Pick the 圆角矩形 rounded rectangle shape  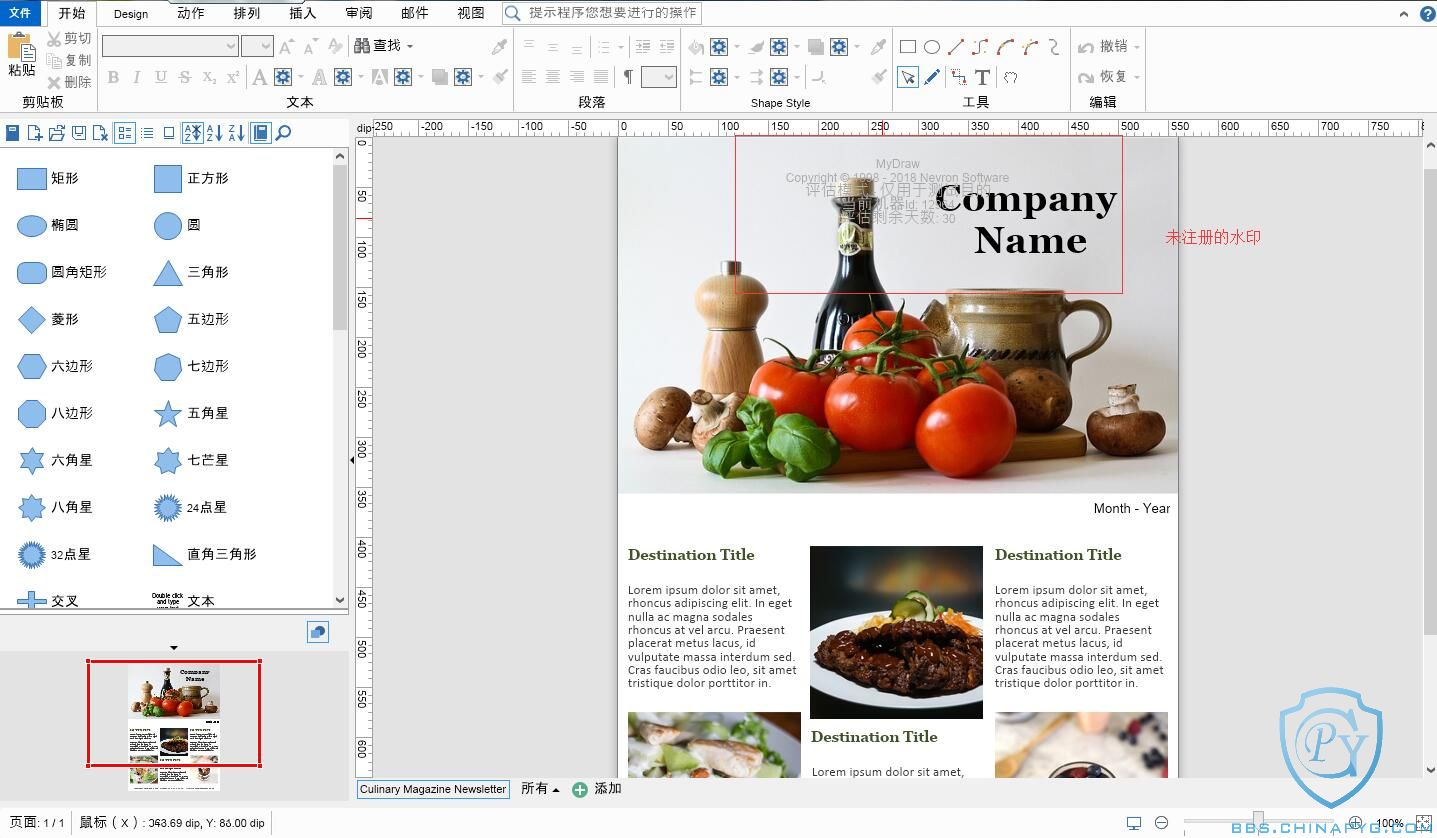(x=62, y=272)
